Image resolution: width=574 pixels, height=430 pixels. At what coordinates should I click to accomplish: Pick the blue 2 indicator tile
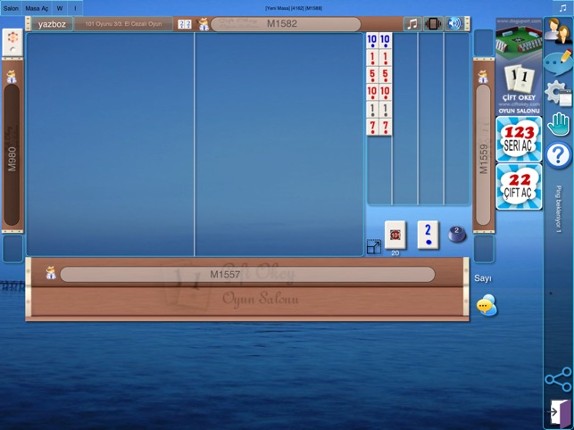428,235
